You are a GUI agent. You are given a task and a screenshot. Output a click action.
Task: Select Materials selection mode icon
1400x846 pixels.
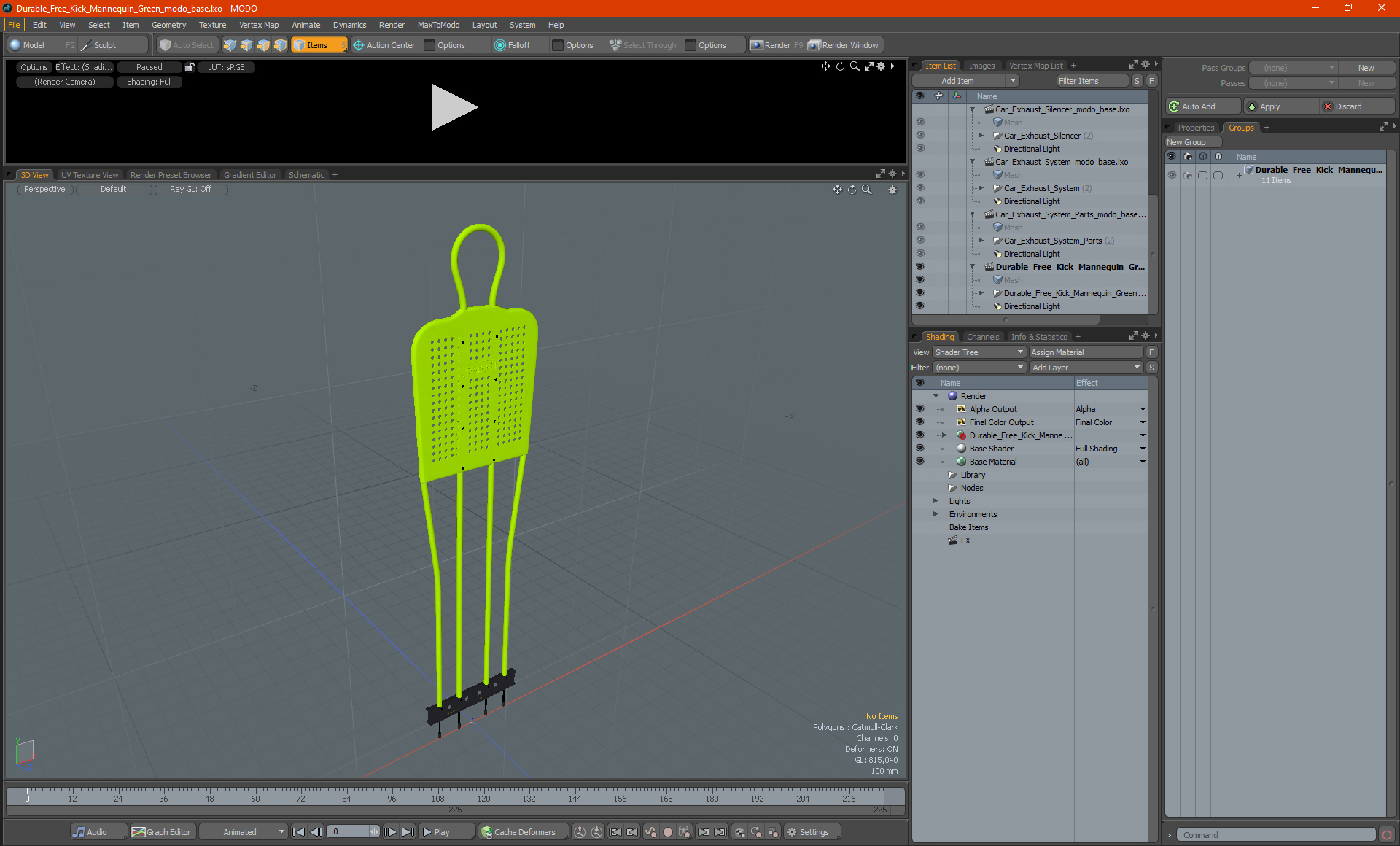point(280,45)
